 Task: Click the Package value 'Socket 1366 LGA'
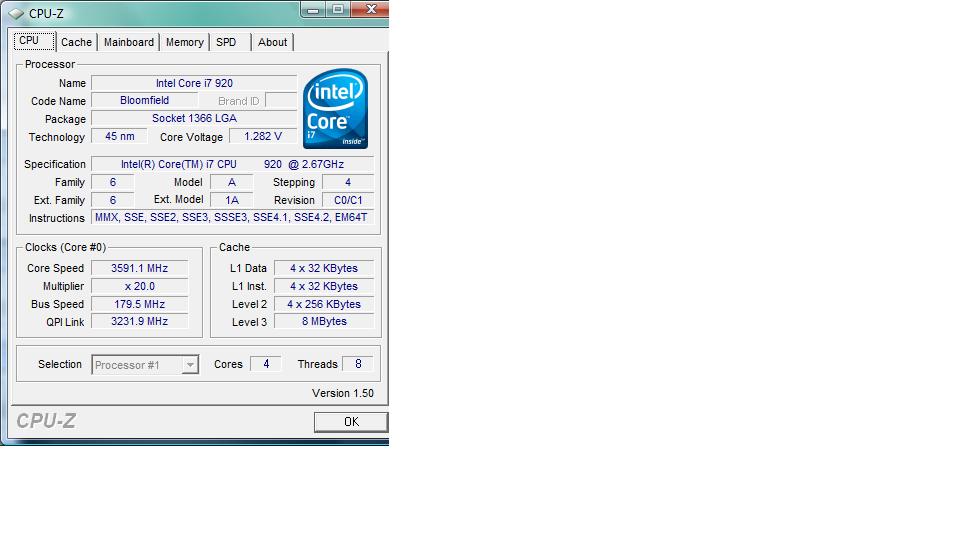tap(194, 118)
